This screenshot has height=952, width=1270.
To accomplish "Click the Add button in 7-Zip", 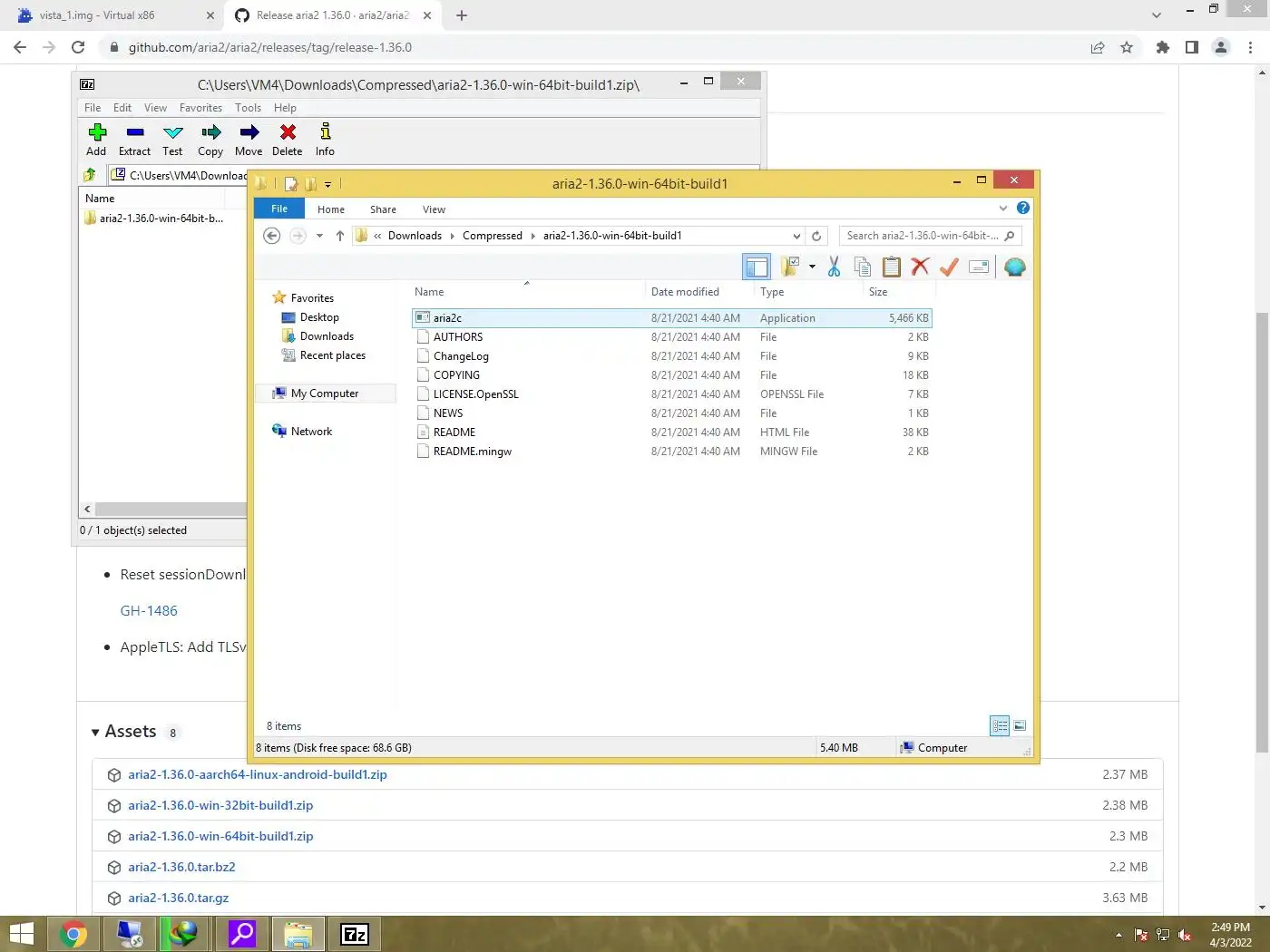I will click(x=97, y=140).
